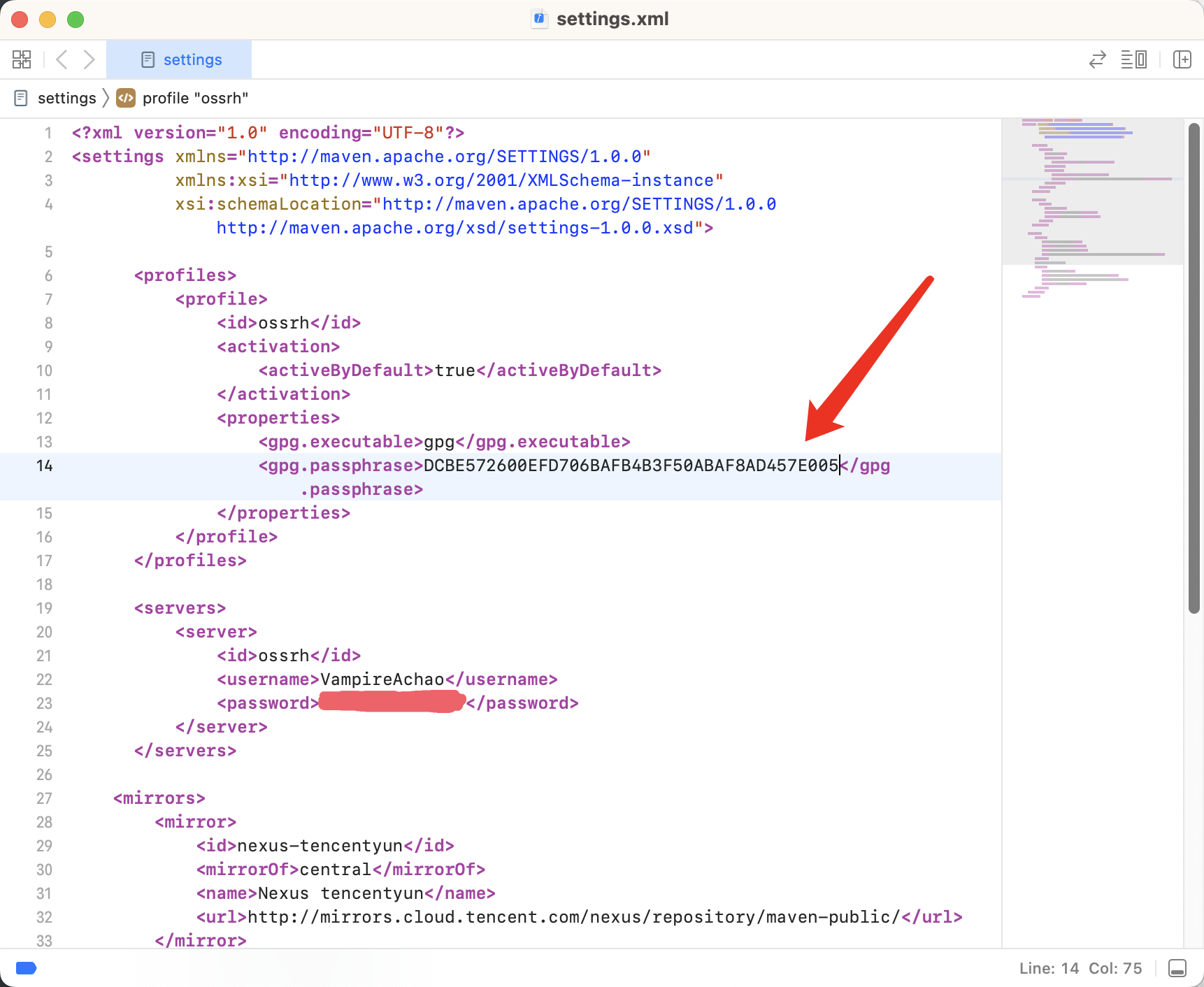Go forward with the right chevron
1204x987 pixels.
89,59
